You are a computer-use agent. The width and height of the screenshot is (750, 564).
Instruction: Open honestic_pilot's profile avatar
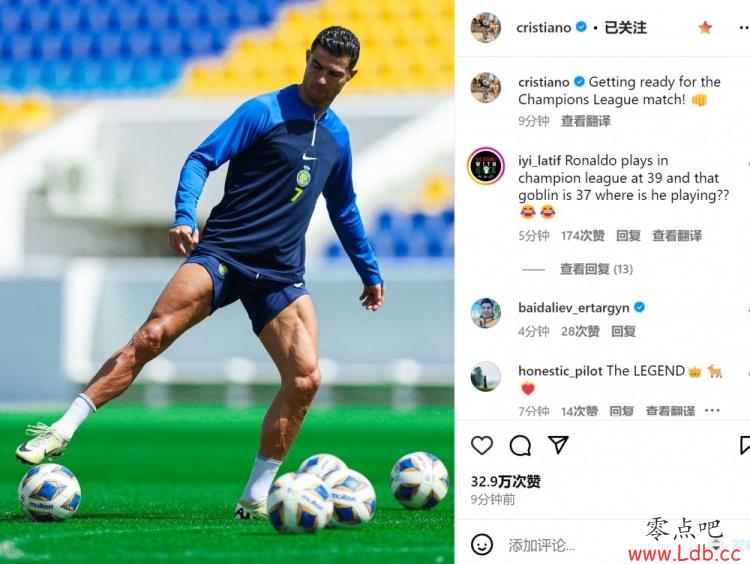pos(485,376)
